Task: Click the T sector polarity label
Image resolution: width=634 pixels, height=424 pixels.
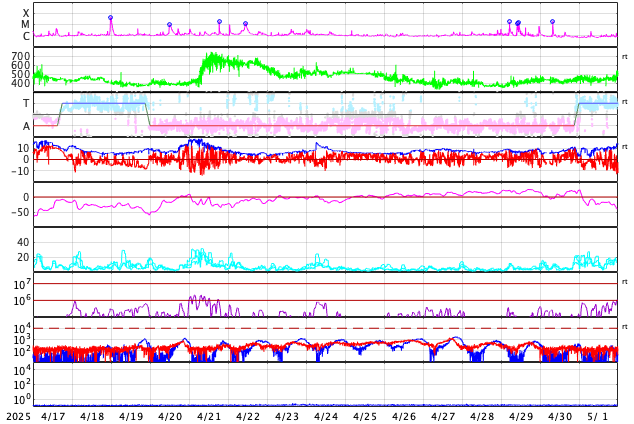Action: 26,103
